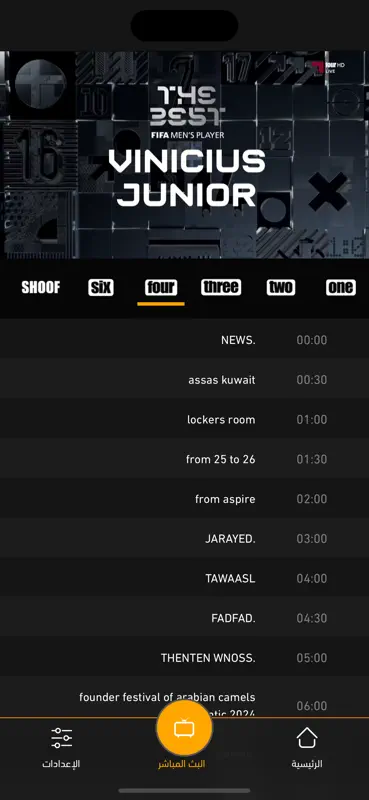Tap the 01:30 schedule time
The height and width of the screenshot is (800, 369).
pos(312,459)
